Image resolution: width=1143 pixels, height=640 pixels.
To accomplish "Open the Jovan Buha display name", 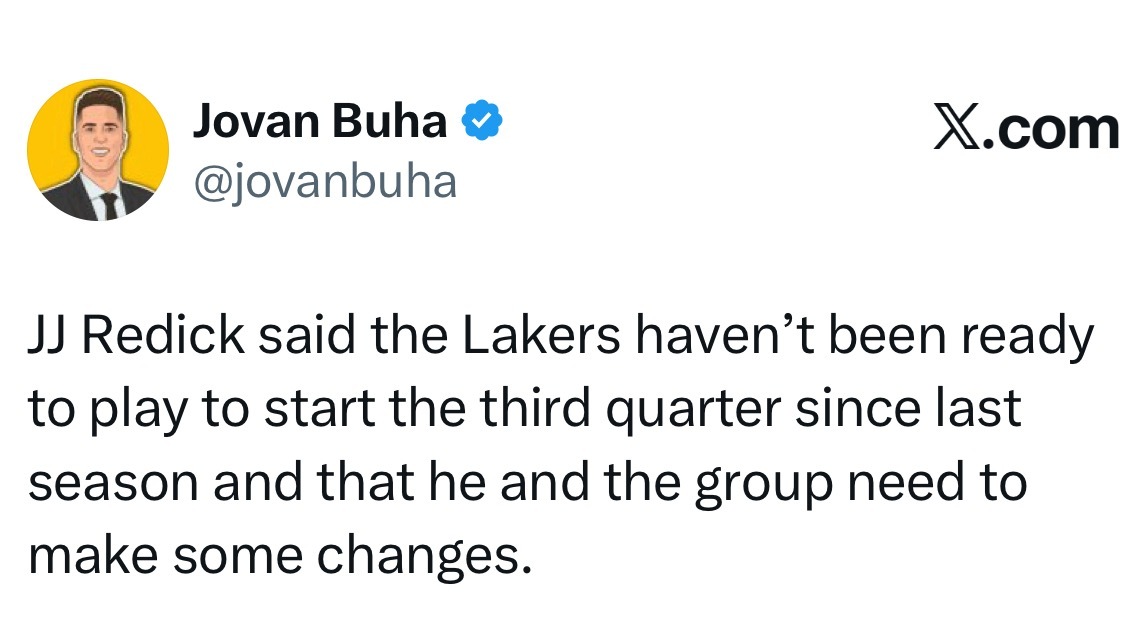I will pyautogui.click(x=320, y=122).
